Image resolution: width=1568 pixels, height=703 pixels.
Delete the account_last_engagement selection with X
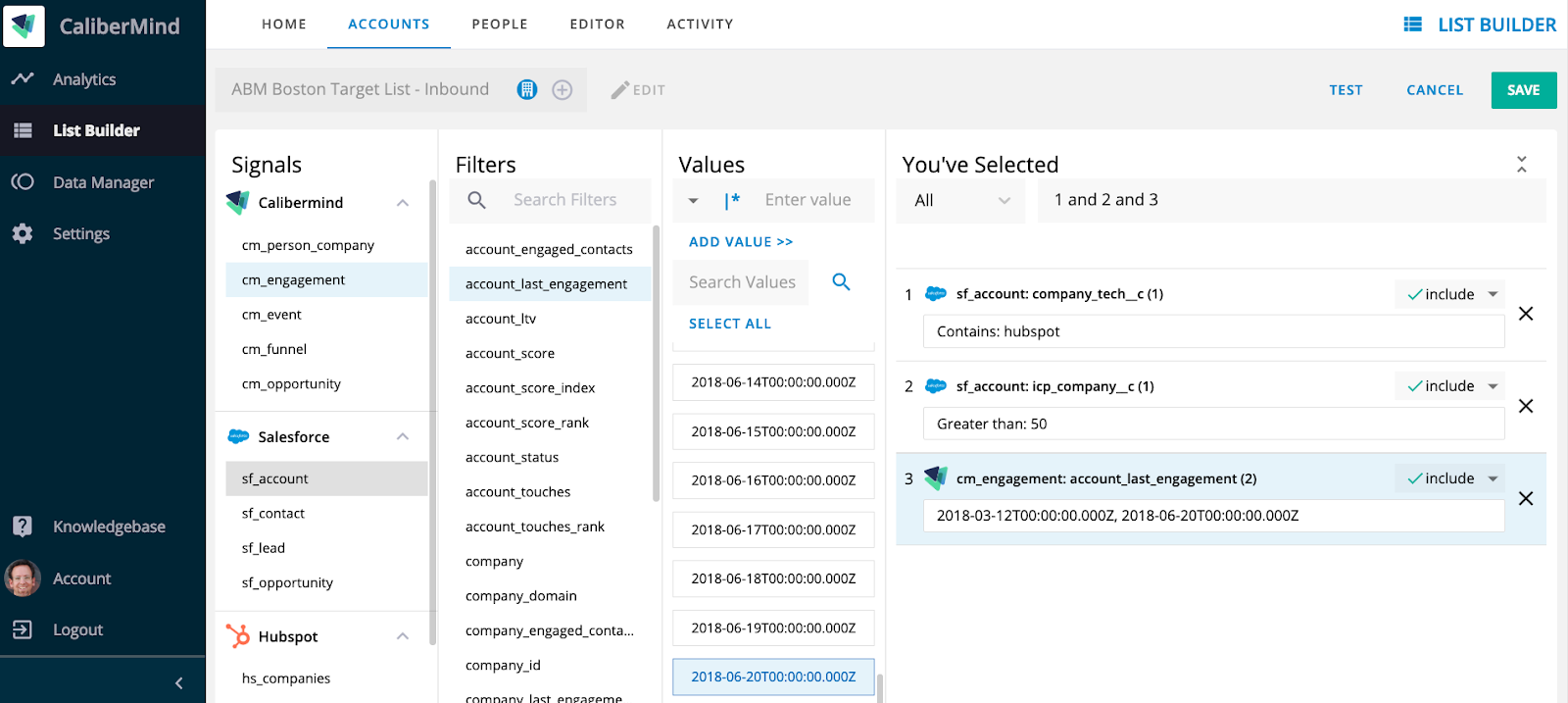1526,498
